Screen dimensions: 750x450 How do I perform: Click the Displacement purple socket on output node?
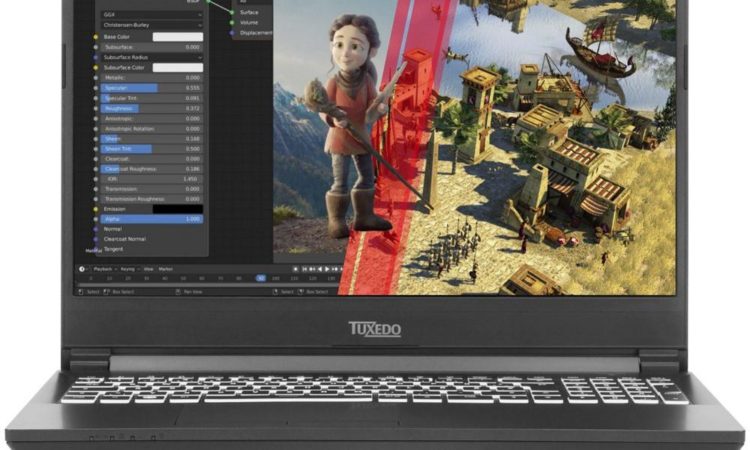tap(232, 33)
